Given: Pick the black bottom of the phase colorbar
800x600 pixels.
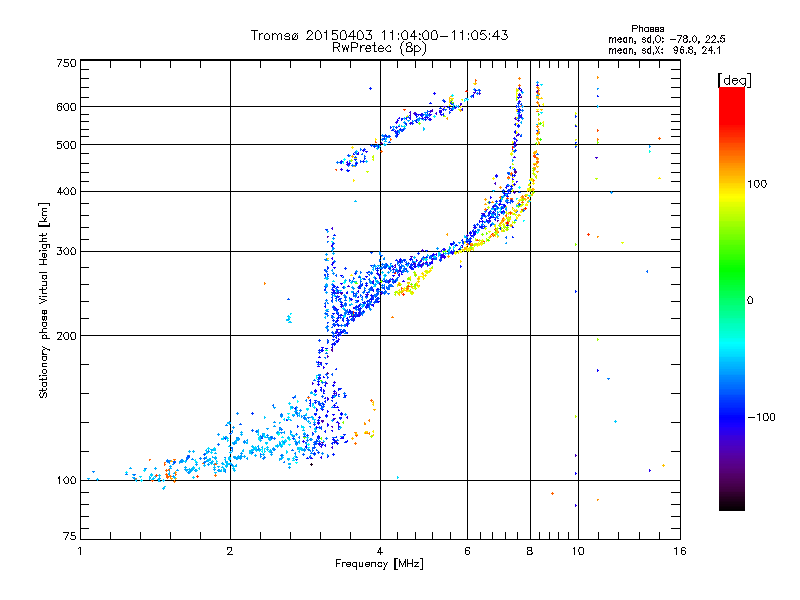Looking at the screenshot, I should tap(732, 504).
